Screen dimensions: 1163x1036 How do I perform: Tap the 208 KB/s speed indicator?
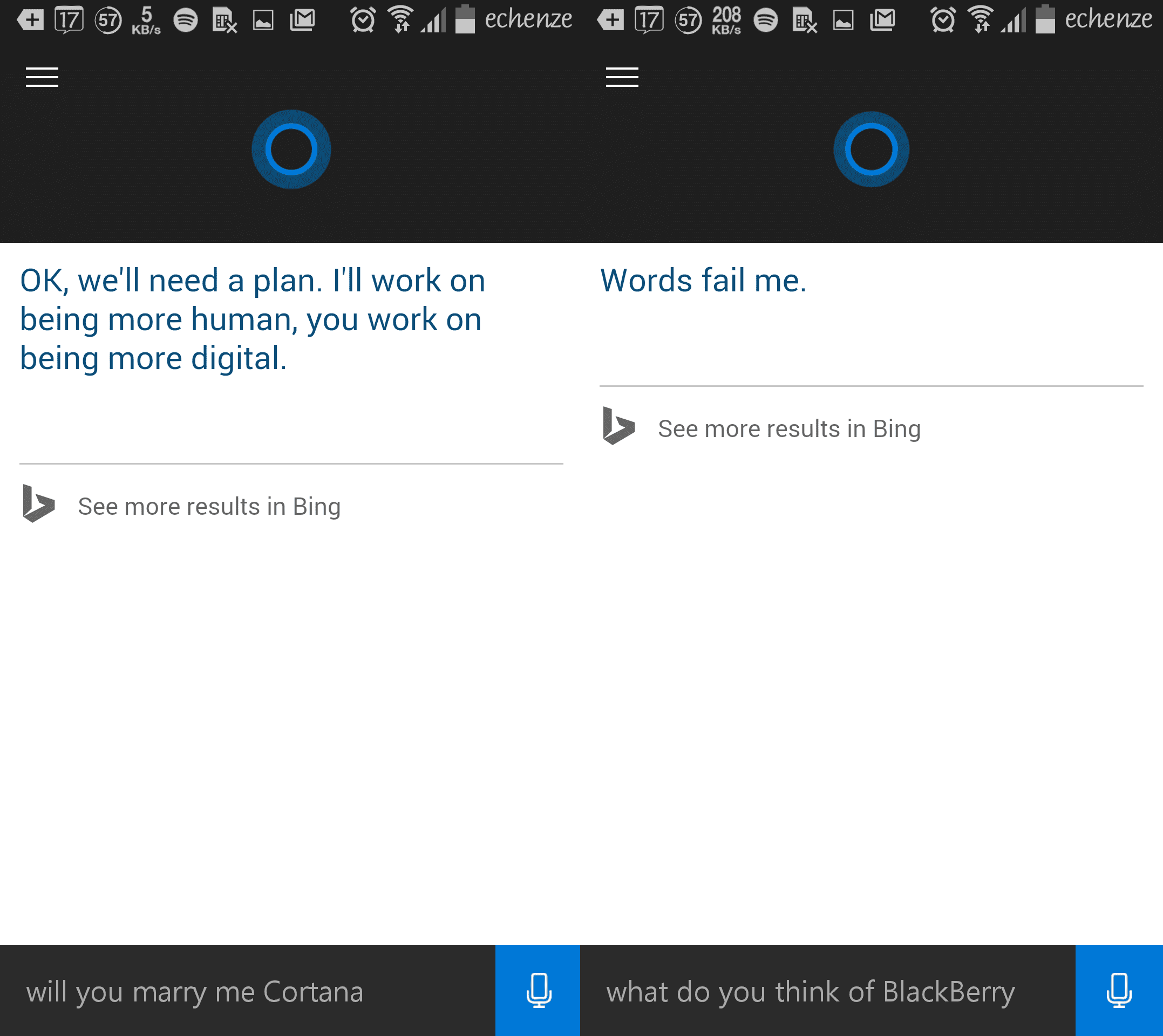pos(726,21)
